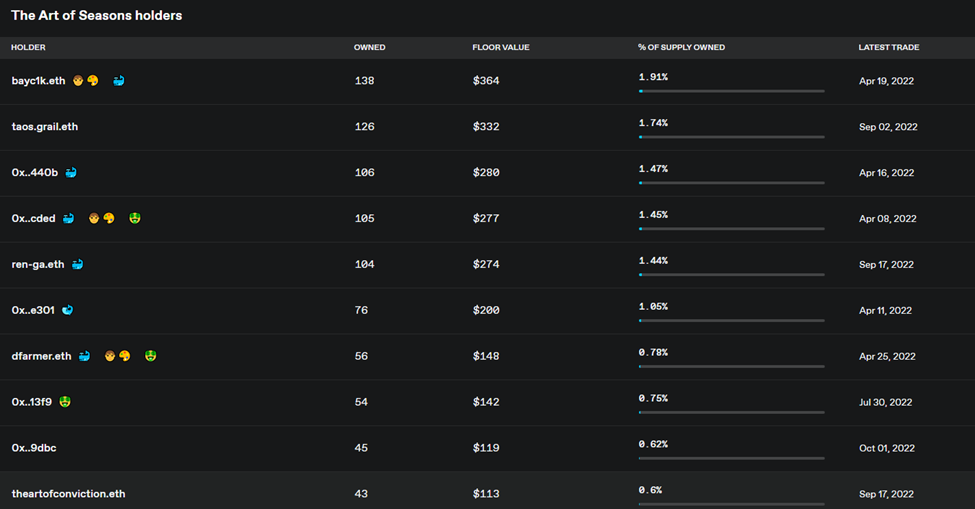Sort by the FLOOR VALUE column header
The height and width of the screenshot is (509, 975).
click(x=501, y=47)
